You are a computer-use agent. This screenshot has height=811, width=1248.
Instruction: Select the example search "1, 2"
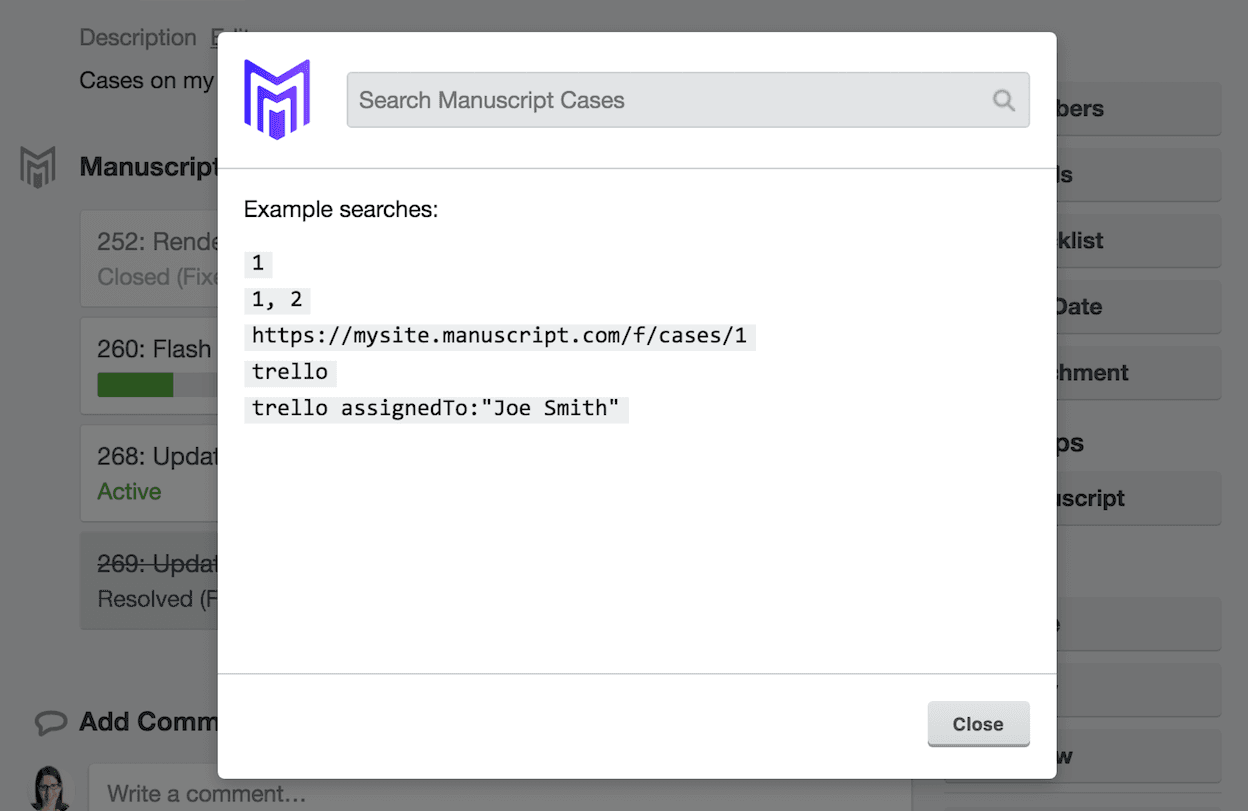(277, 300)
